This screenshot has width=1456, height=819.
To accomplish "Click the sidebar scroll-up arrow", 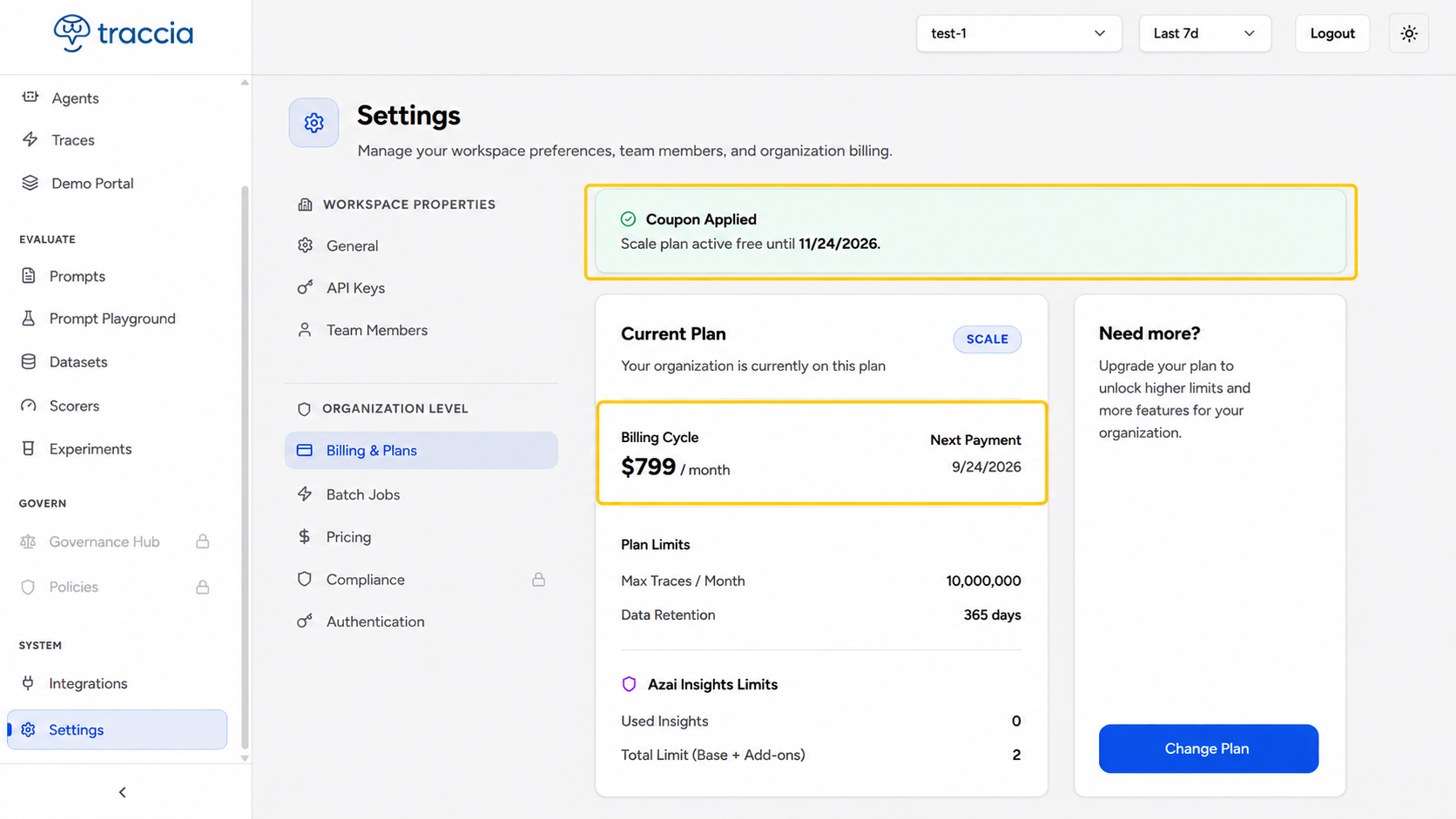I will coord(245,83).
